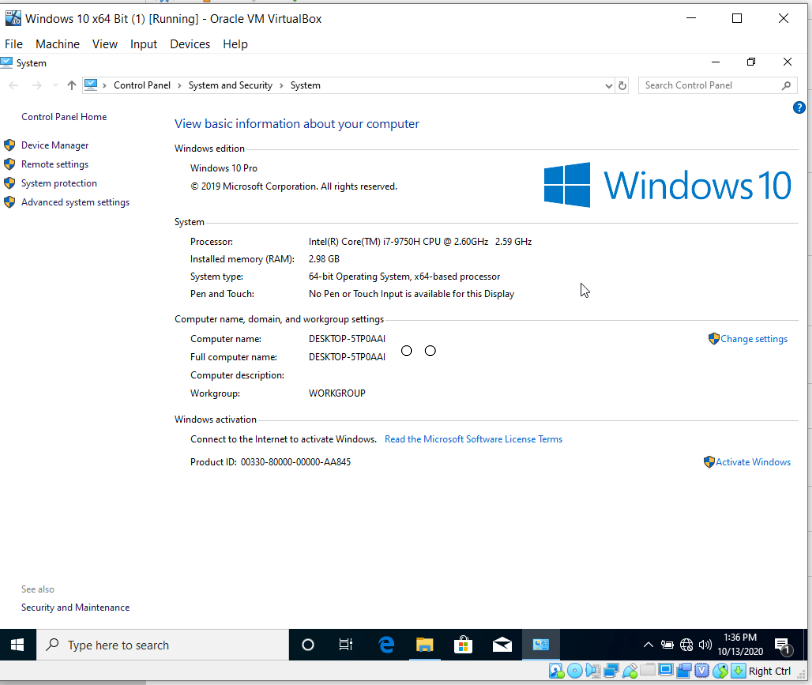812x685 pixels.
Task: Click the hard disk activity indicator in VirtualBox status bar
Action: pos(557,672)
